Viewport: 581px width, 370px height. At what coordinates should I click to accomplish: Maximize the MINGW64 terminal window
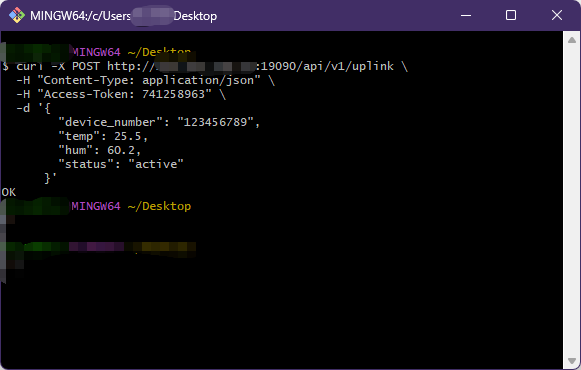(511, 16)
